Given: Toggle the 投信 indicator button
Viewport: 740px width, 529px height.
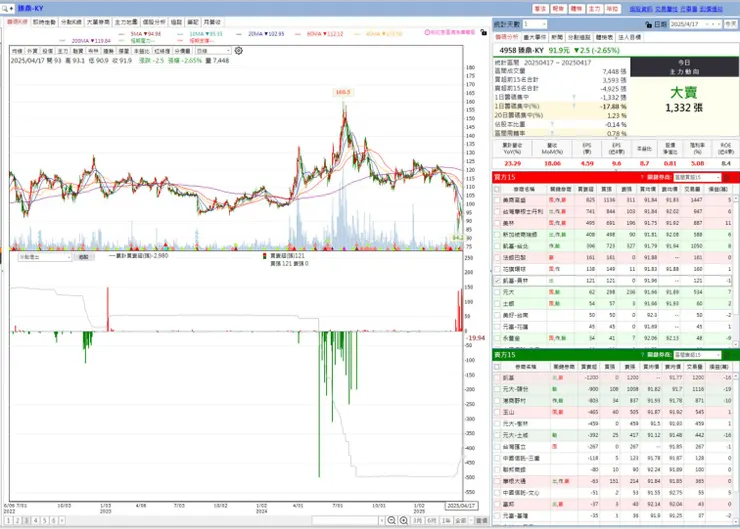Looking at the screenshot, I should click(48, 51).
